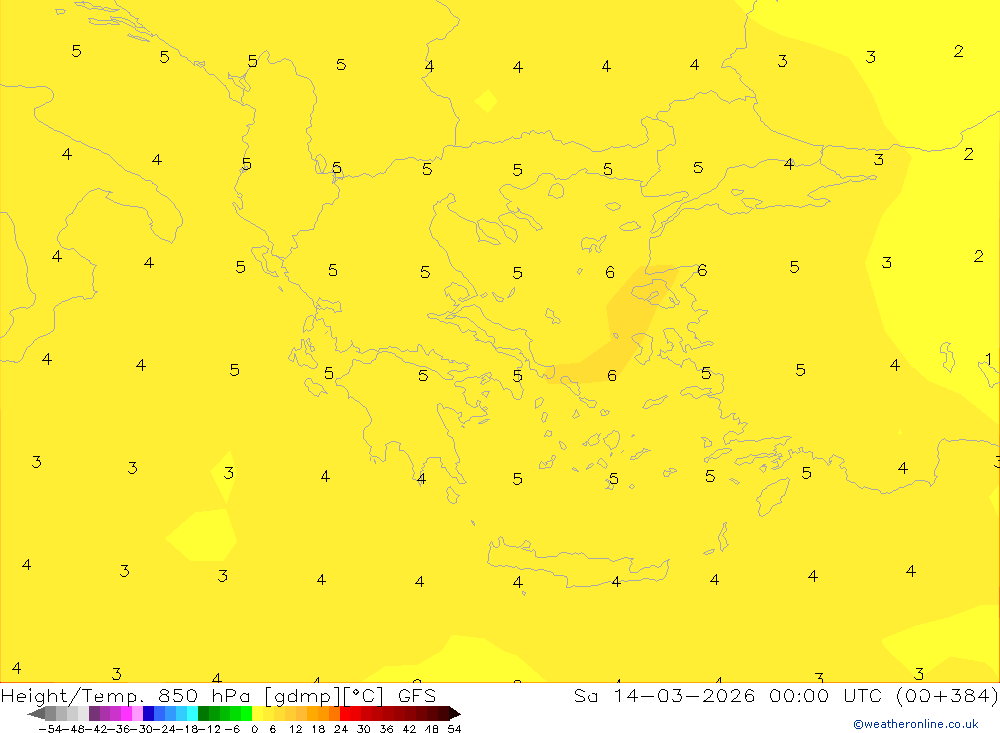
Task: Pick the dark green legend swatch
Action: click(203, 714)
